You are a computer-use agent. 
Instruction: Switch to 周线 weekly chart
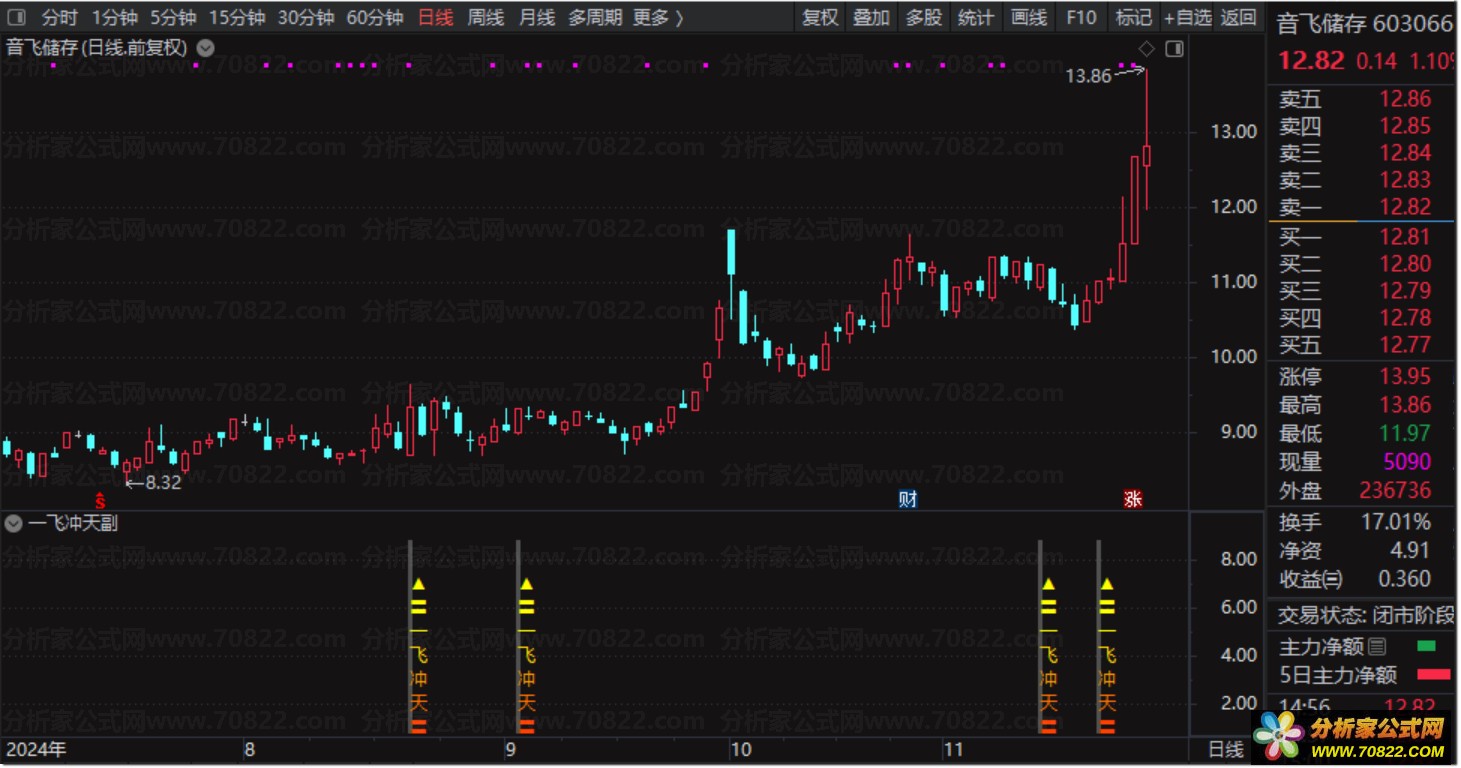click(x=486, y=18)
